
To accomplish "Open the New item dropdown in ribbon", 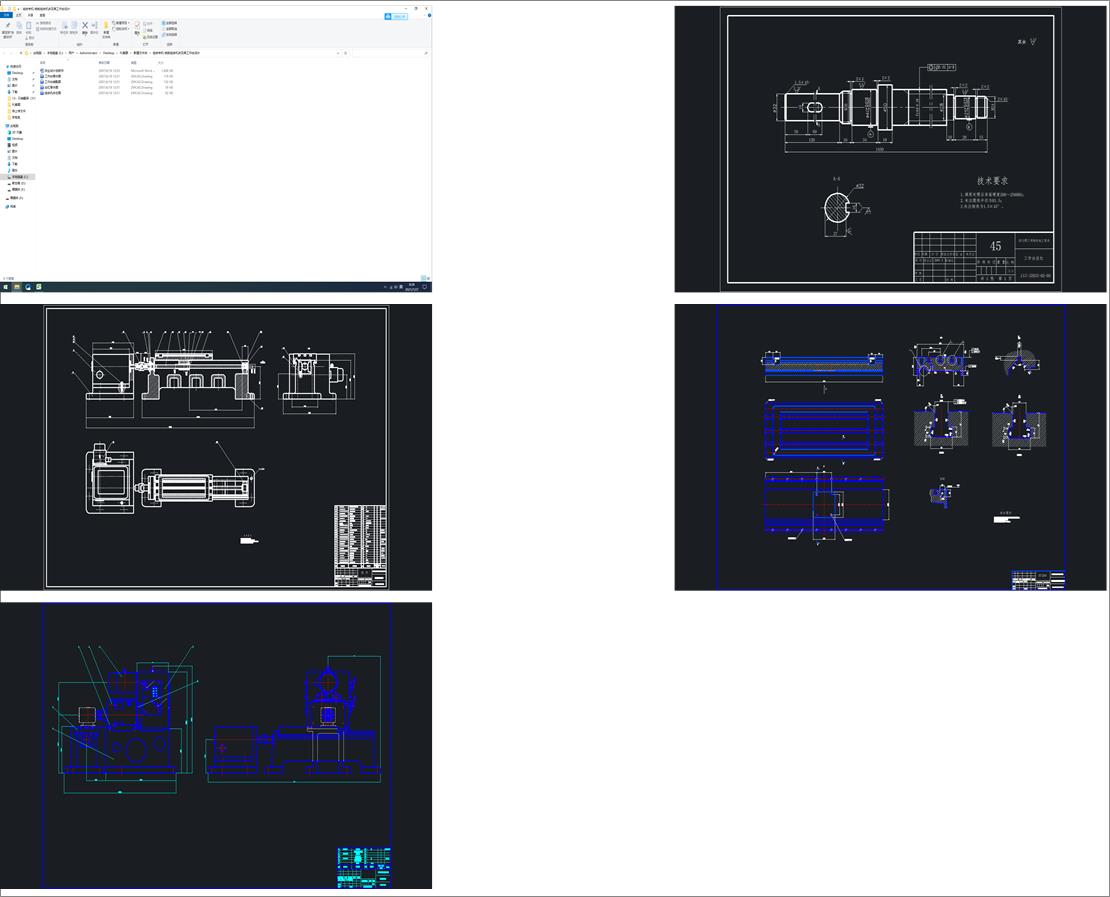I will (121, 23).
